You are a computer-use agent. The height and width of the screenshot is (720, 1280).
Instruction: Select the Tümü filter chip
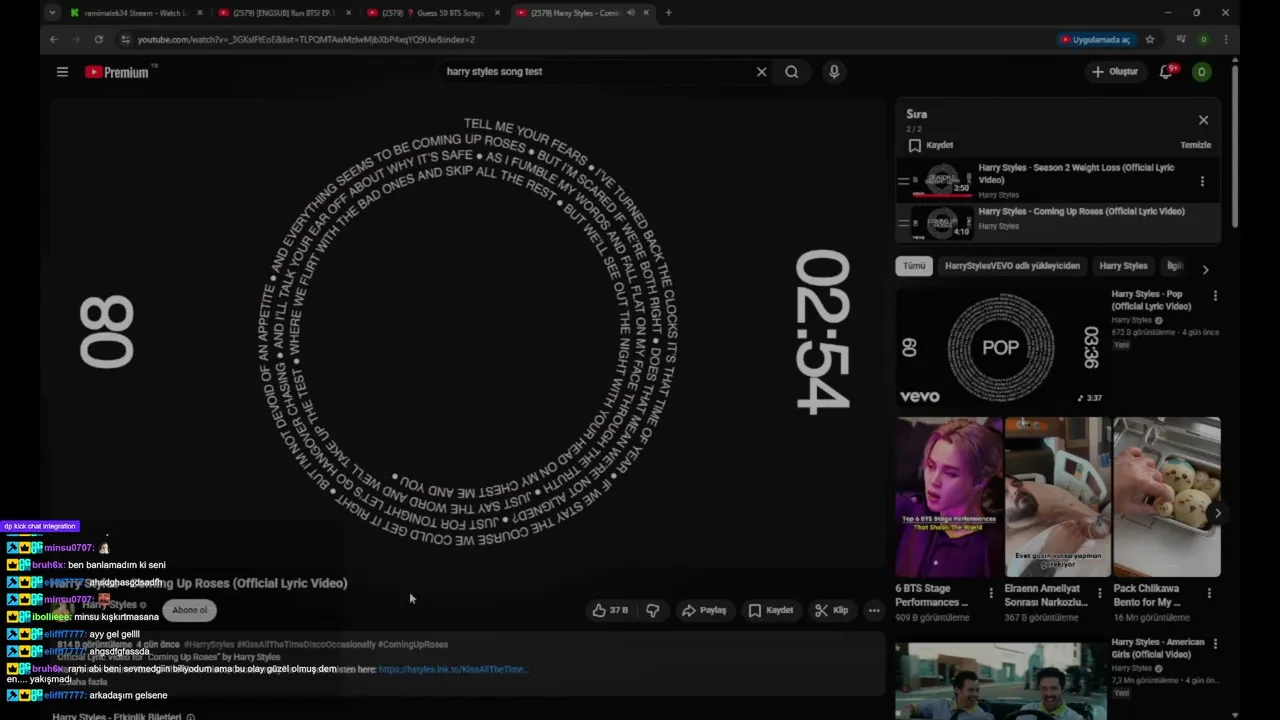point(914,266)
